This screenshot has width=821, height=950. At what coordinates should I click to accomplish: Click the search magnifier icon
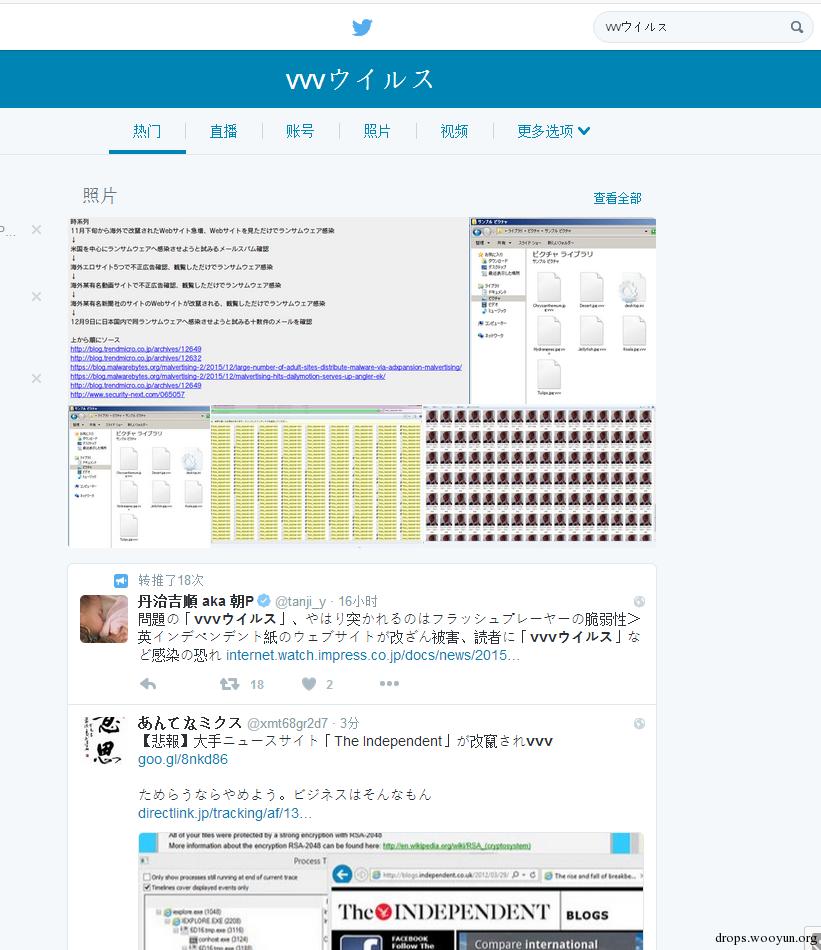797,27
